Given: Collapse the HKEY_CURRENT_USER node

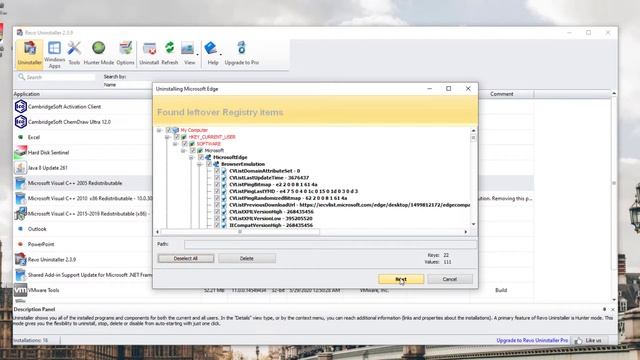Looking at the screenshot, I should pos(167,137).
